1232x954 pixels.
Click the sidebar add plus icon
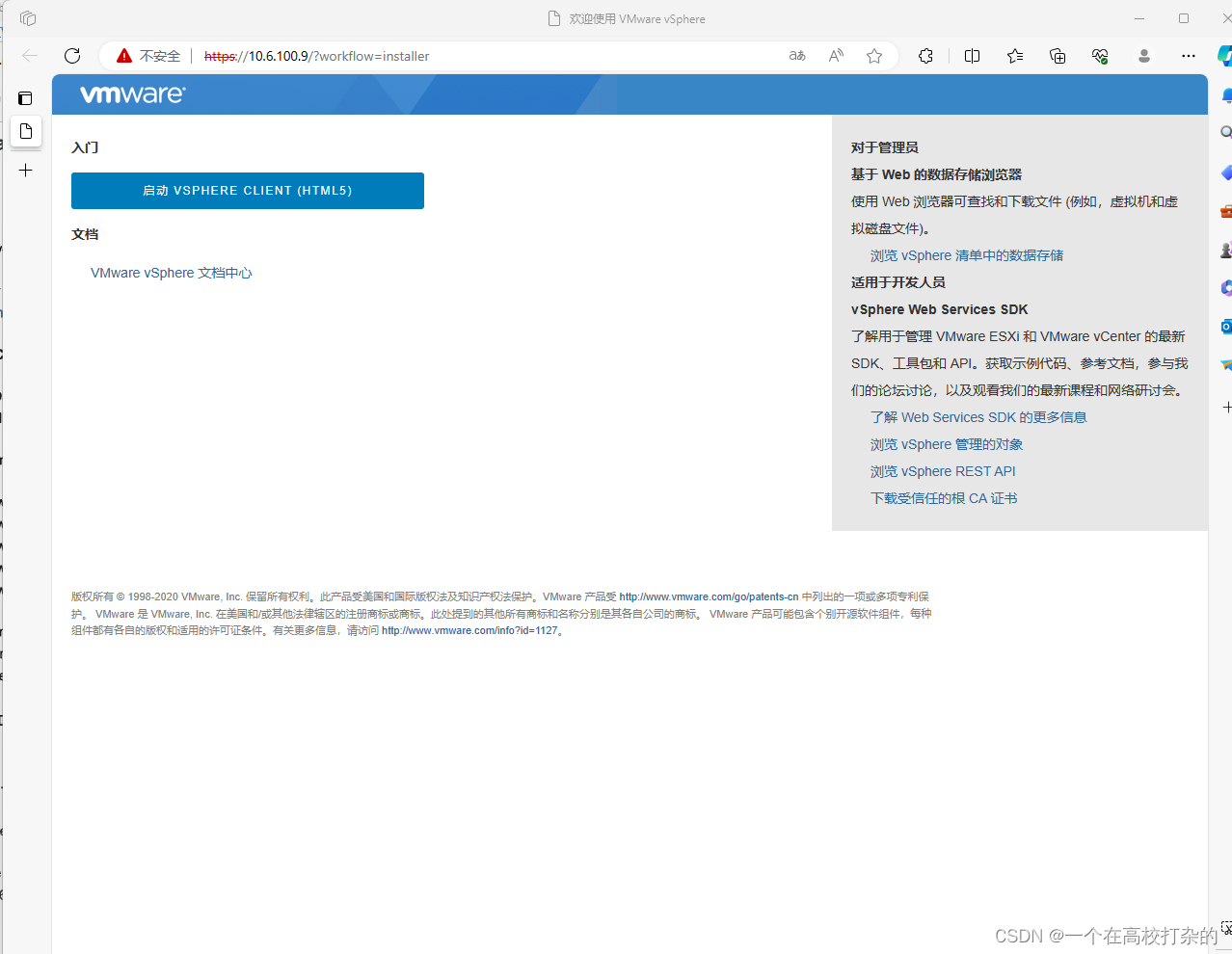tap(1226, 407)
